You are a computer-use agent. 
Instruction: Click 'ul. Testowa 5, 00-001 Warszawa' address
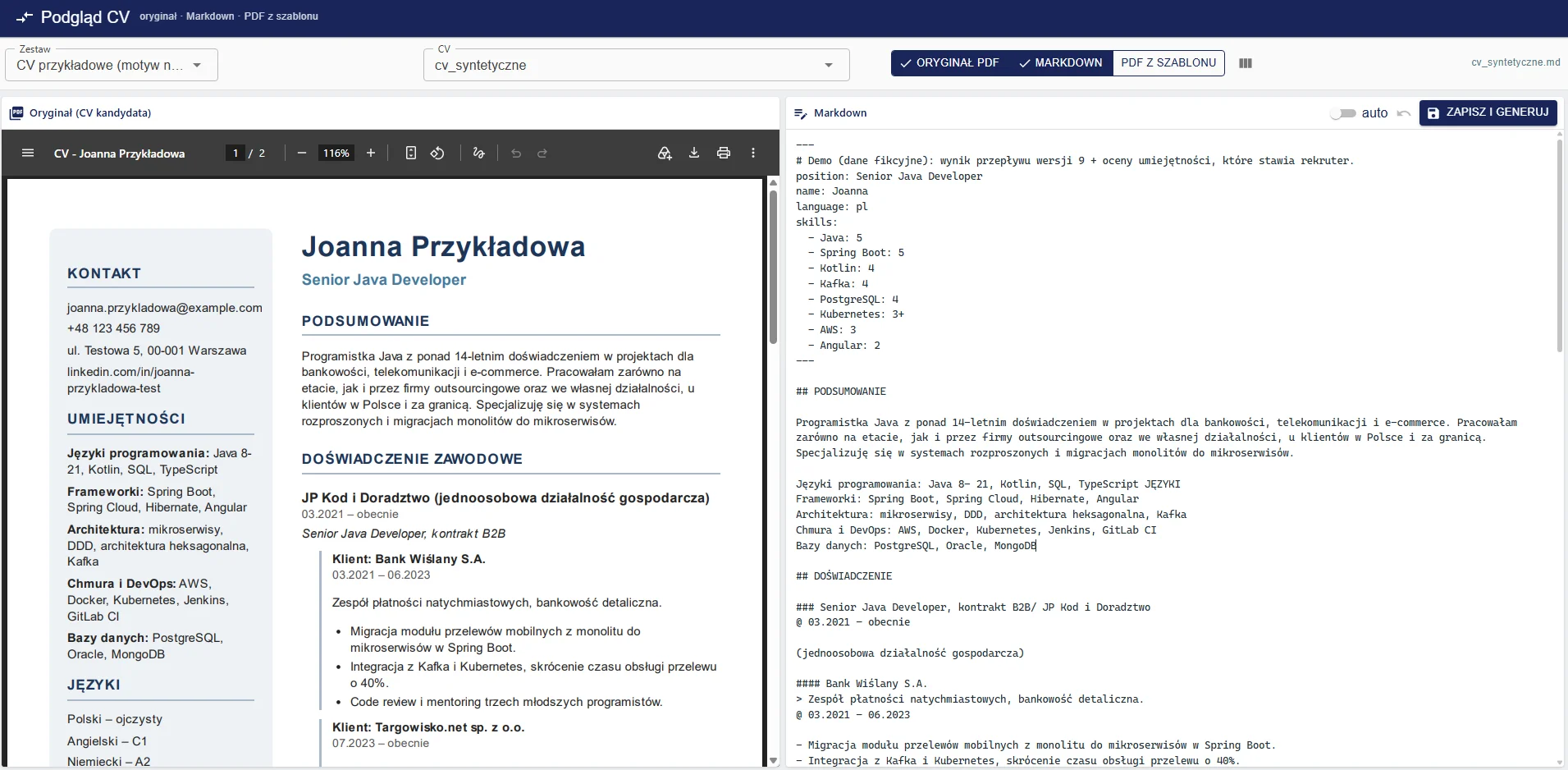(x=157, y=351)
